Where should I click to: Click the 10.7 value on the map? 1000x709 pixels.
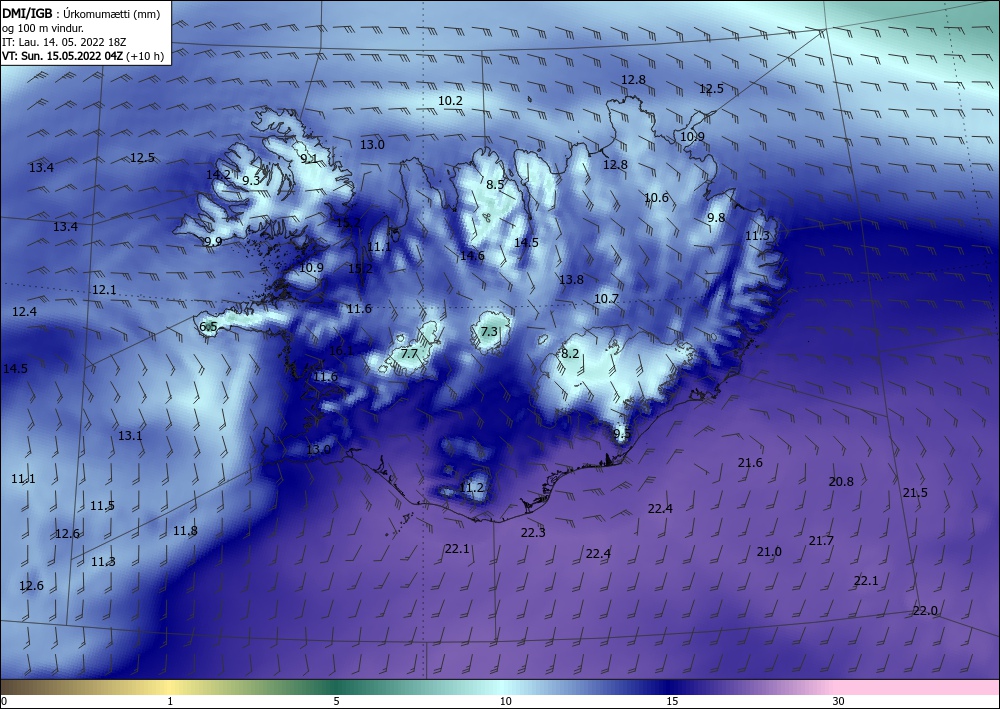(607, 298)
